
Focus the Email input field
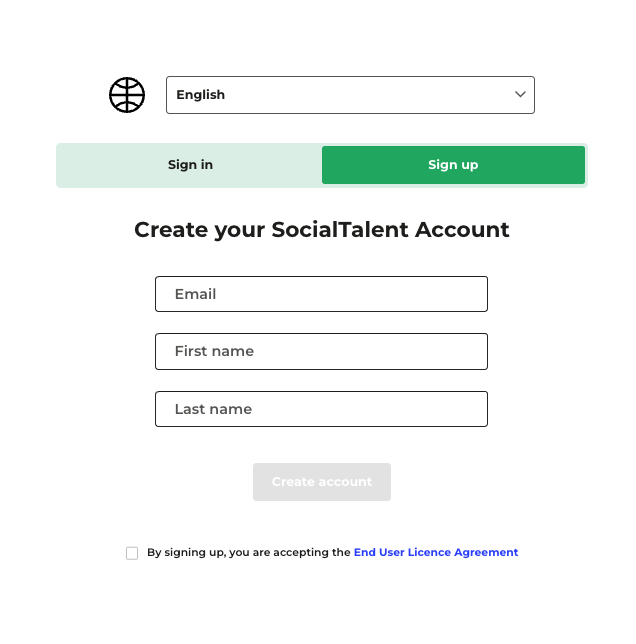[x=321, y=294]
